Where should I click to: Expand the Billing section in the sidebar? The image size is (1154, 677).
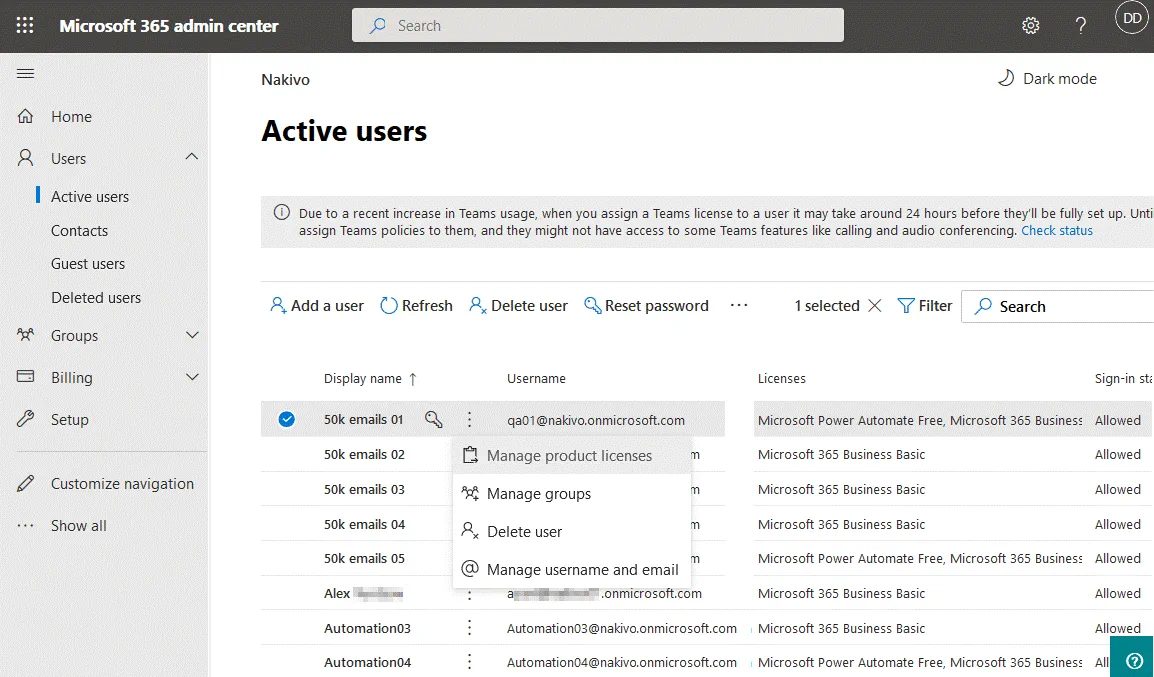(191, 377)
